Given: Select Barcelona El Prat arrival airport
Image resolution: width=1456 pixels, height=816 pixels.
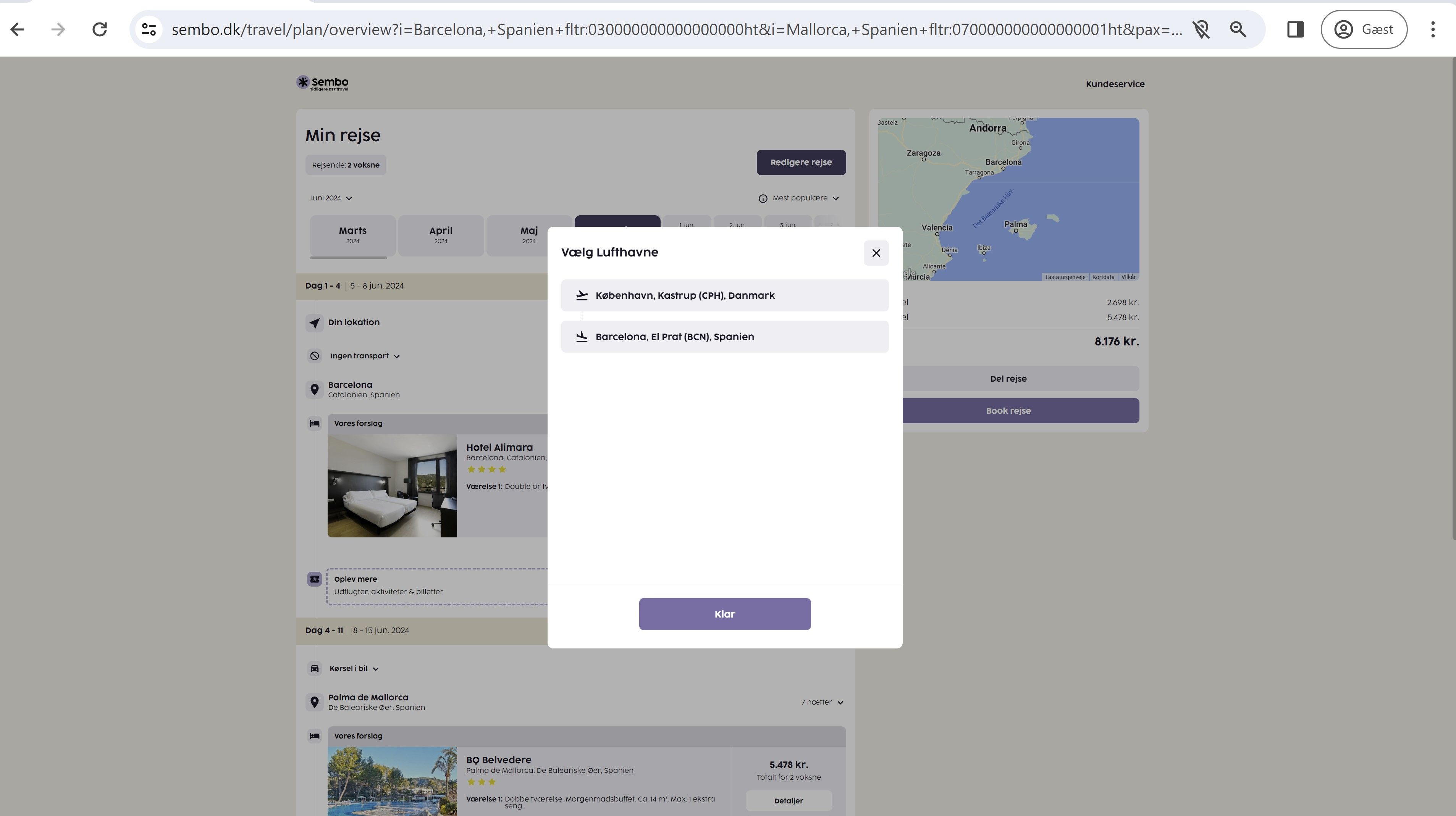Looking at the screenshot, I should pos(724,337).
